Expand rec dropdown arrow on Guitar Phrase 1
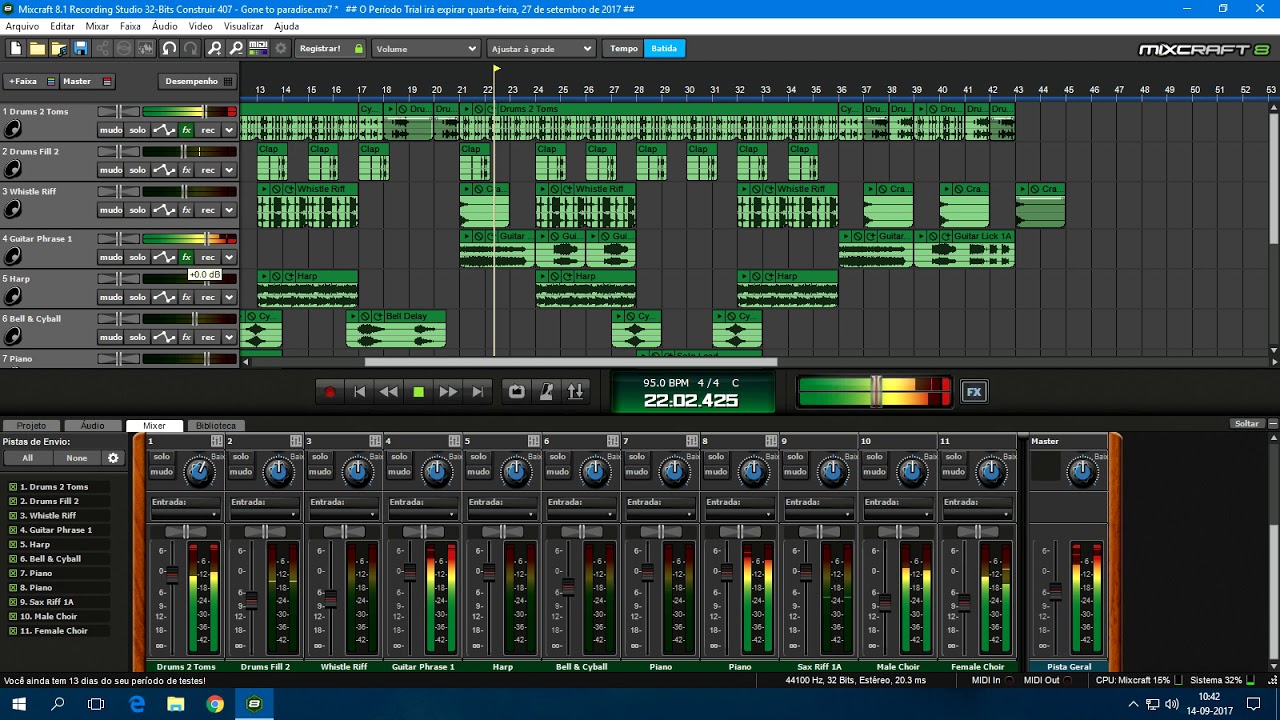This screenshot has width=1280, height=720. pos(229,257)
